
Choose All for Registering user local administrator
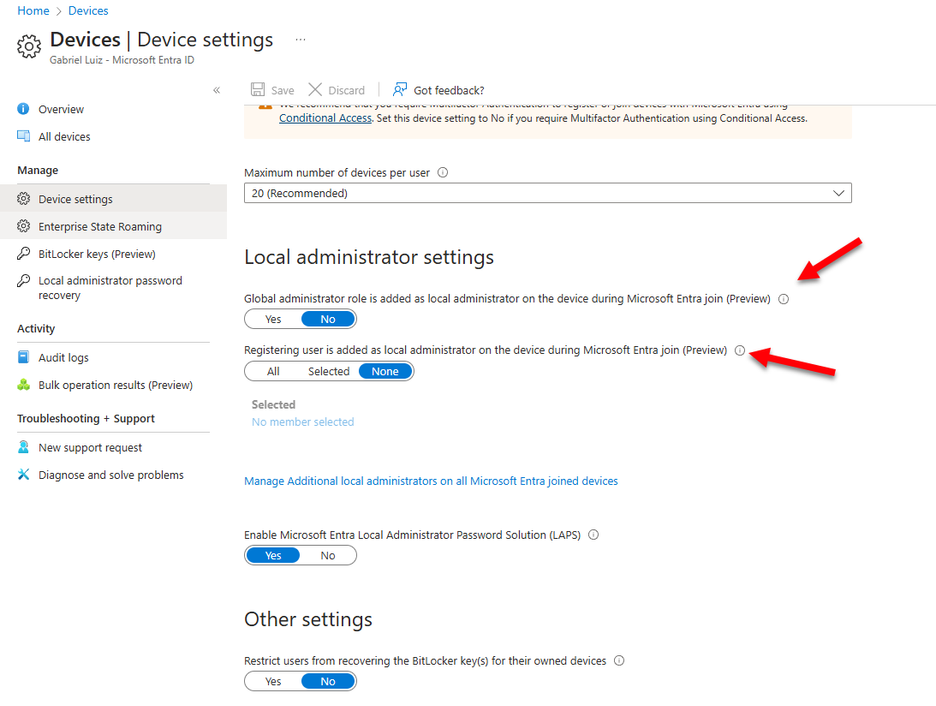point(273,371)
